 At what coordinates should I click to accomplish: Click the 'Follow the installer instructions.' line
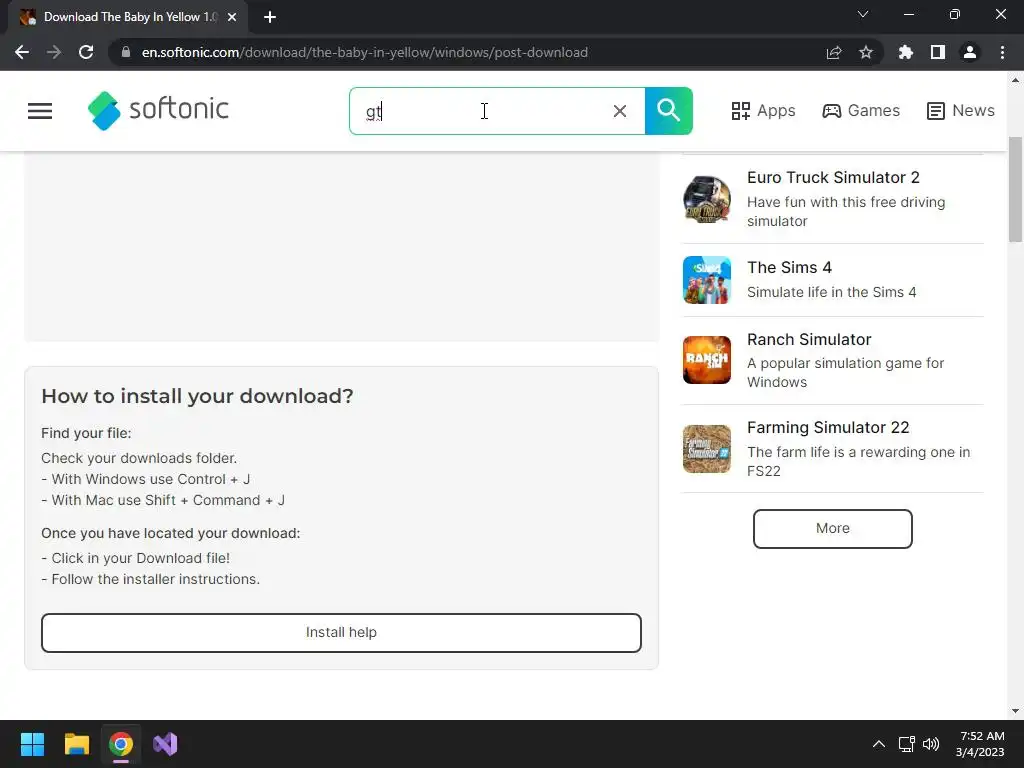[151, 579]
